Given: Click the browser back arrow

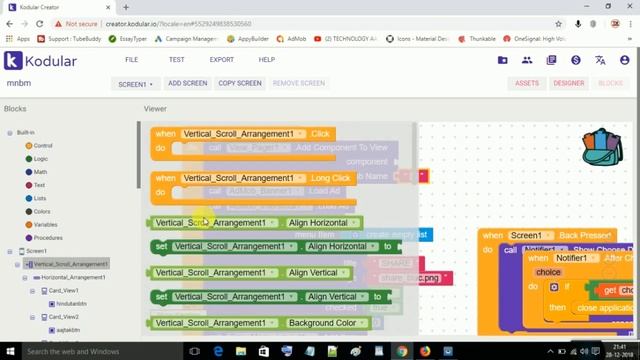Looking at the screenshot, I should [x=9, y=24].
